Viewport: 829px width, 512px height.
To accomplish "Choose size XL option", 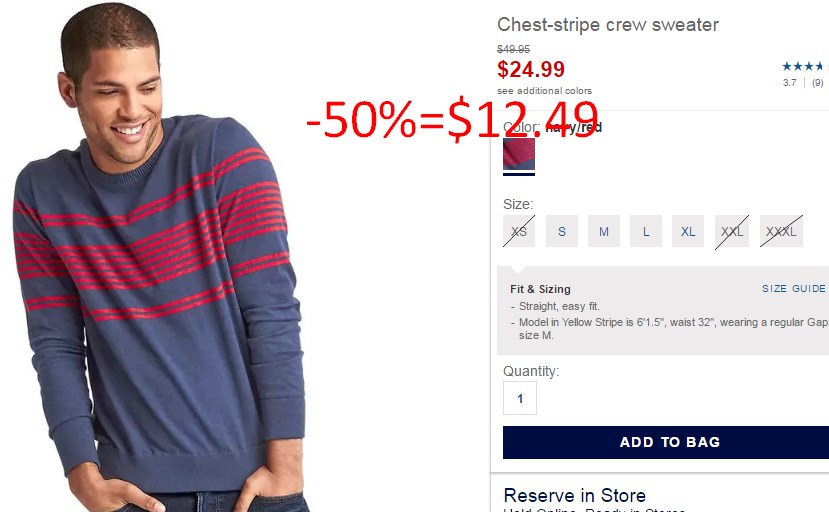I will 688,231.
